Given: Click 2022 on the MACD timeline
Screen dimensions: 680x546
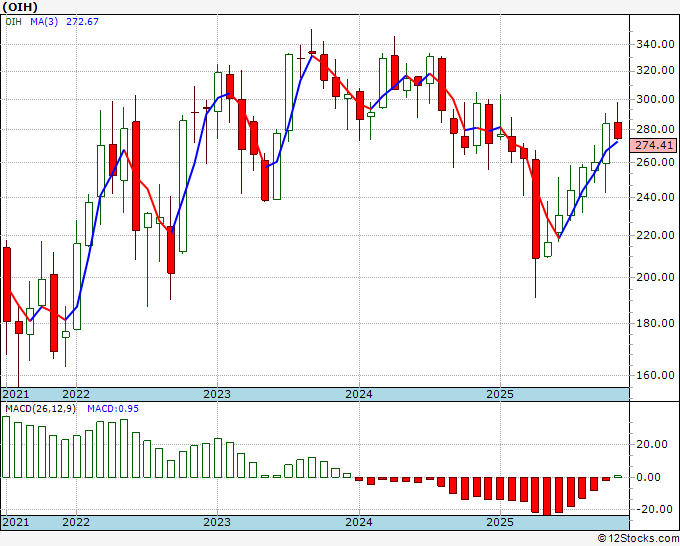Looking at the screenshot, I should pyautogui.click(x=76, y=522).
